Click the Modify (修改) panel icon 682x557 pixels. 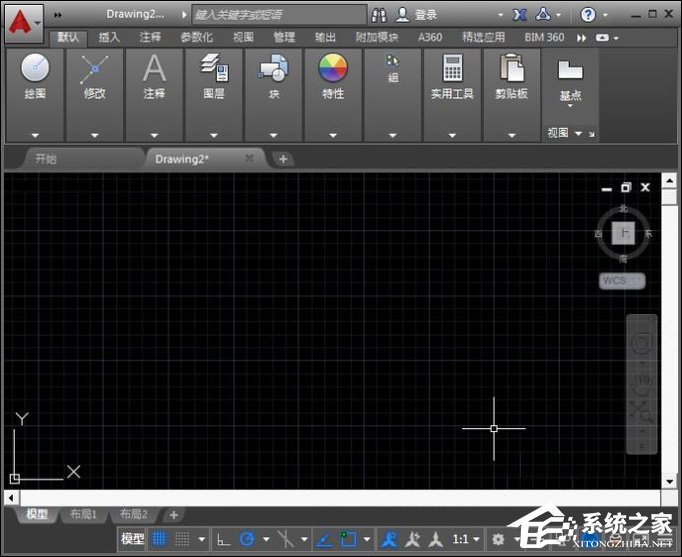pyautogui.click(x=94, y=69)
